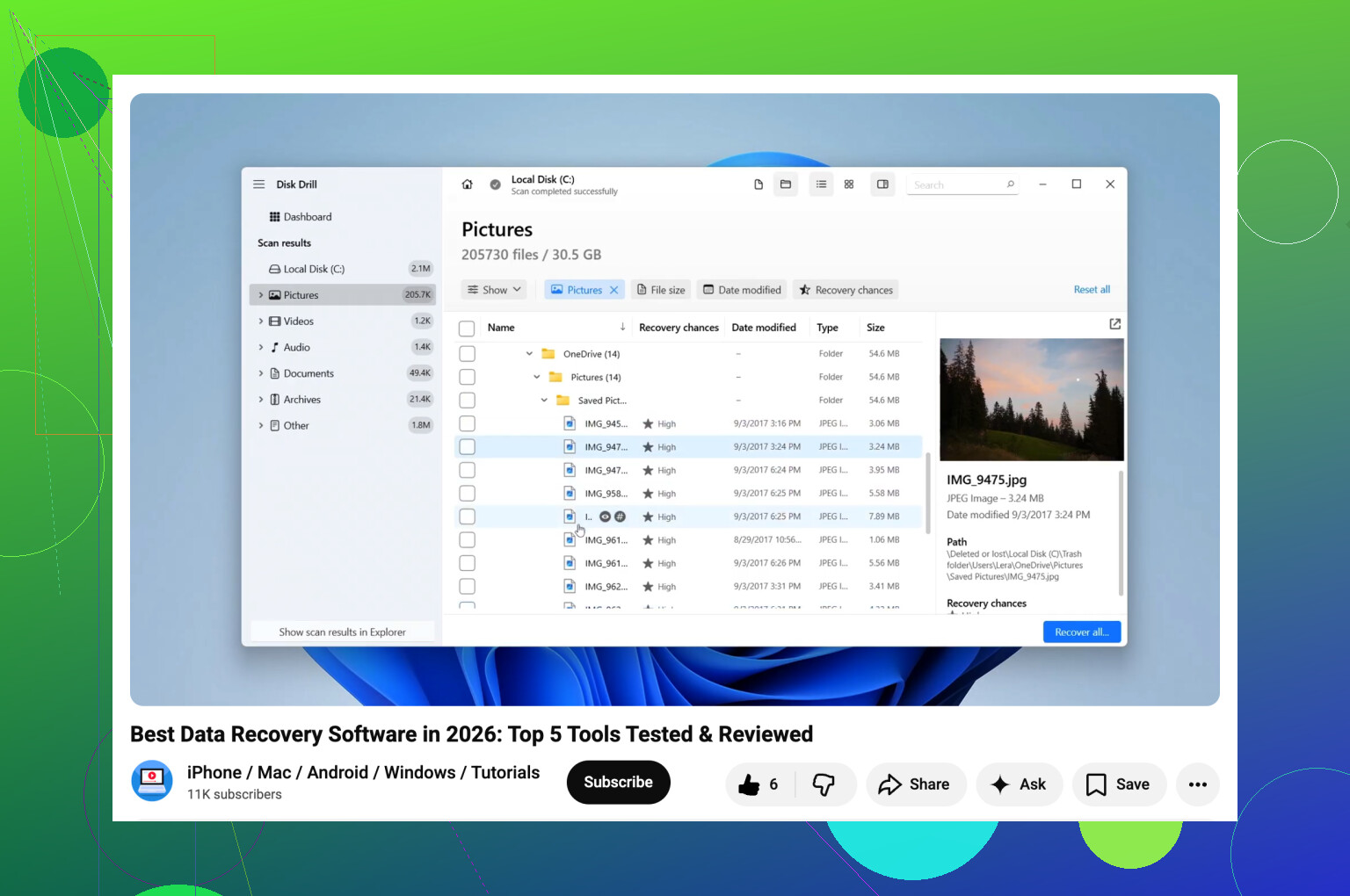Switch to folder view icon

786,184
